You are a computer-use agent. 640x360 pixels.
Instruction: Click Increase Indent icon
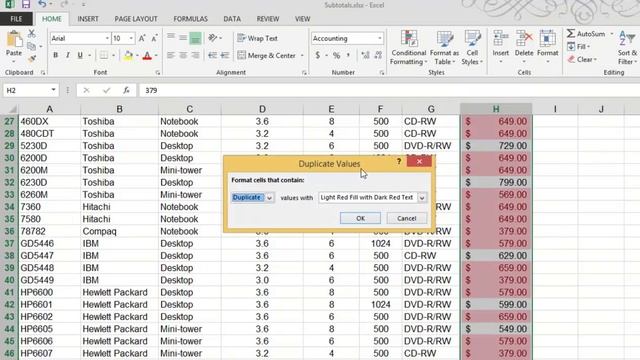coord(225,56)
